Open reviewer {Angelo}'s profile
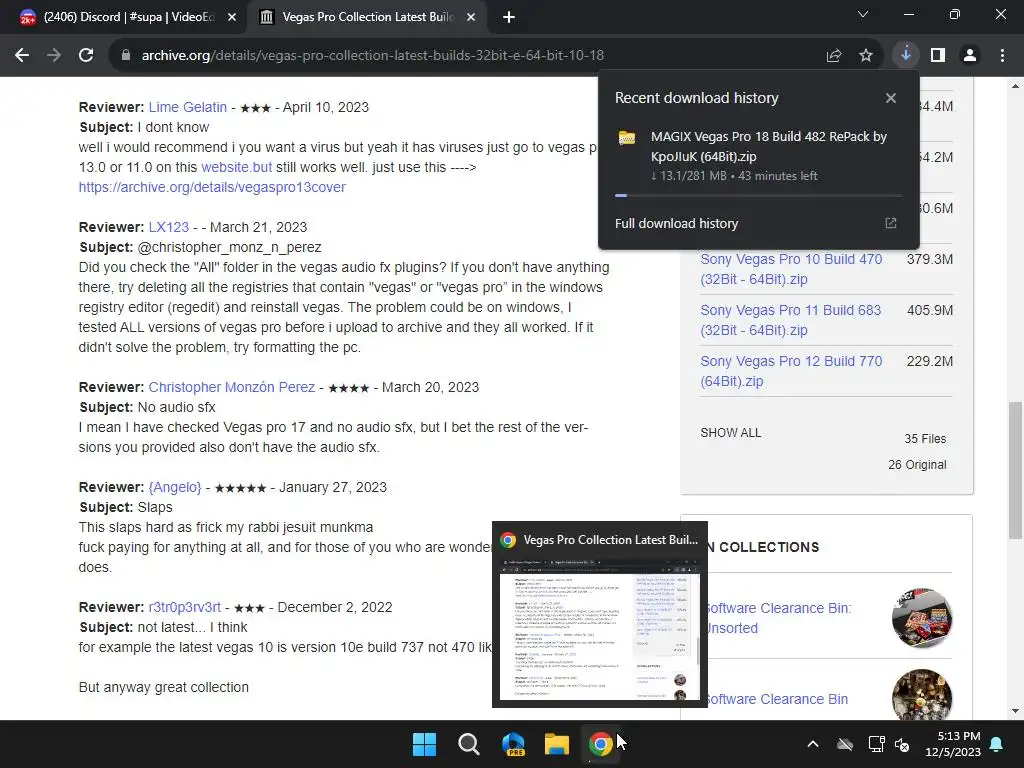1024x768 pixels. [x=174, y=487]
